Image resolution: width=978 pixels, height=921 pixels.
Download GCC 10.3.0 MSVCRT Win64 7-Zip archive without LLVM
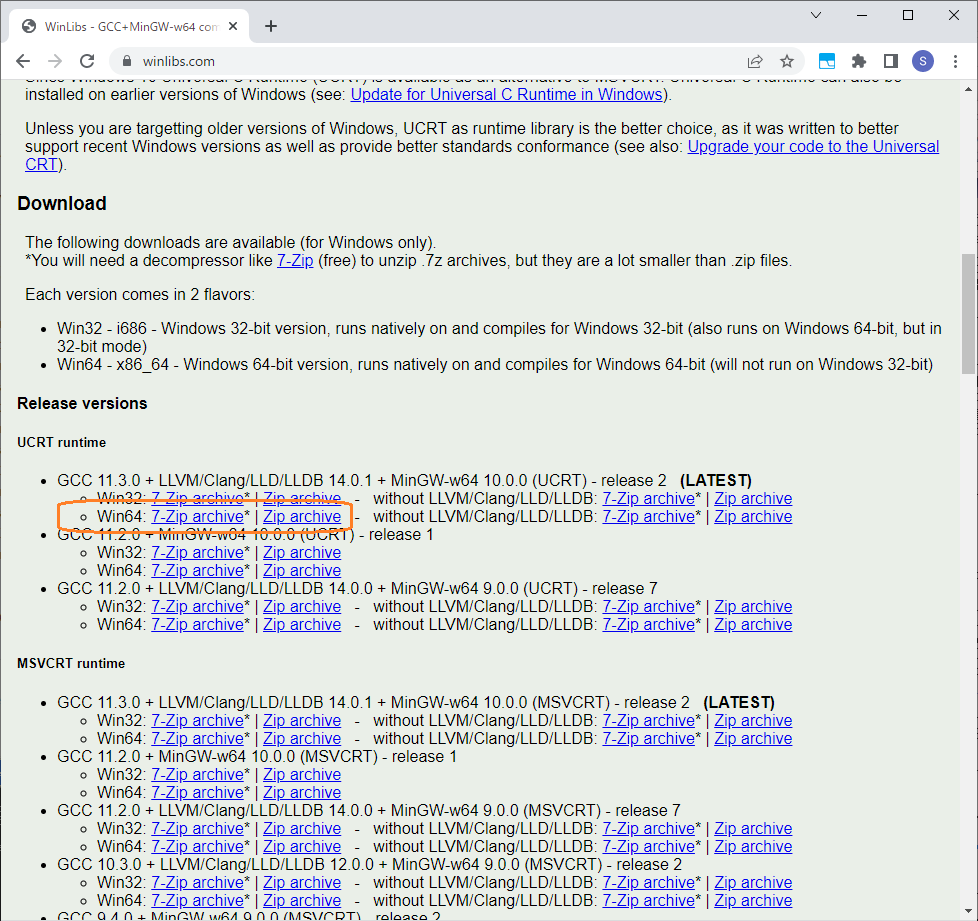tap(649, 901)
